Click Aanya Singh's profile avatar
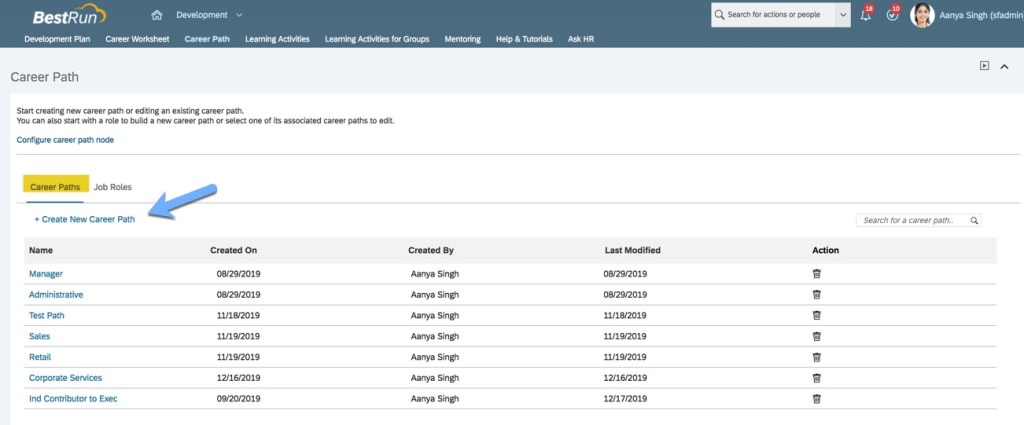 (922, 16)
